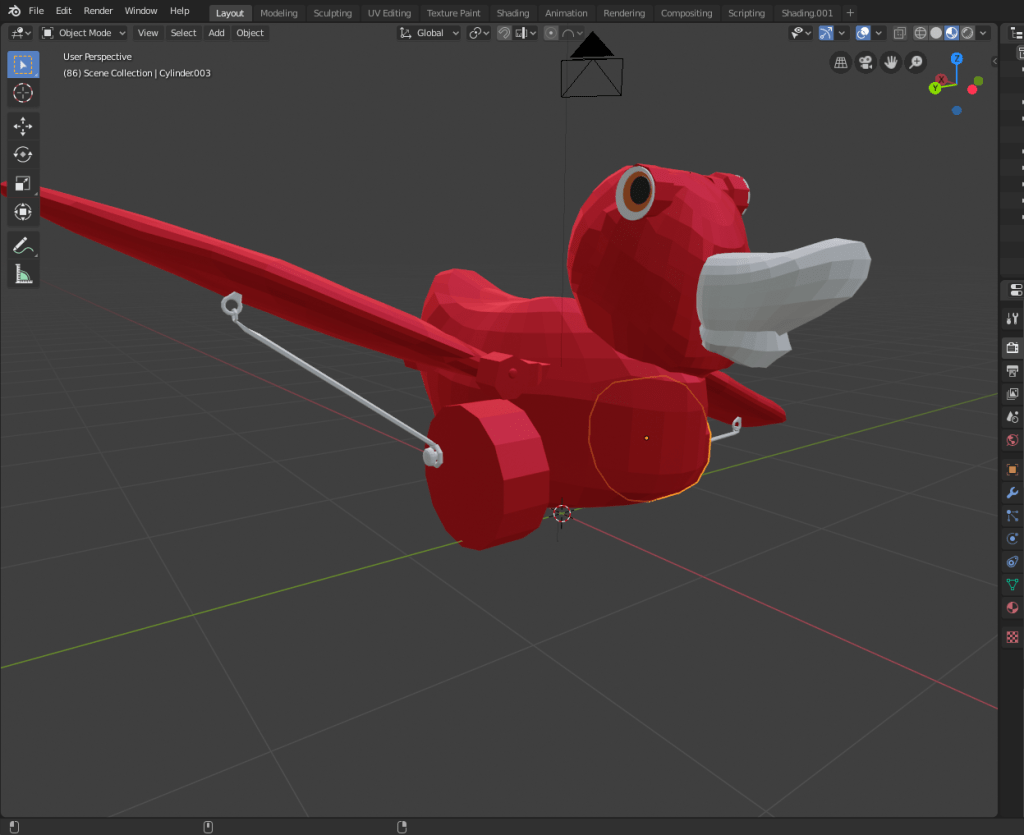Open the Global transform orientation dropdown
Screen dimensions: 1024x835
430,33
